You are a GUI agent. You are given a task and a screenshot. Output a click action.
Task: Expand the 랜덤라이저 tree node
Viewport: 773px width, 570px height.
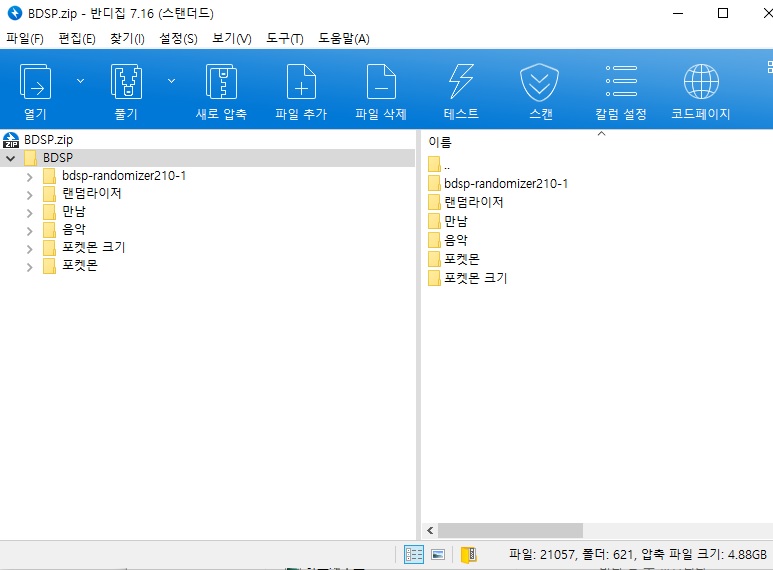click(30, 195)
